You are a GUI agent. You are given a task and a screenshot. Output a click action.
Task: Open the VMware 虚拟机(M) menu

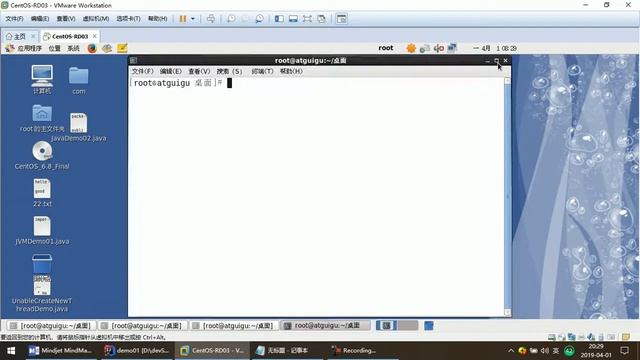(96, 19)
